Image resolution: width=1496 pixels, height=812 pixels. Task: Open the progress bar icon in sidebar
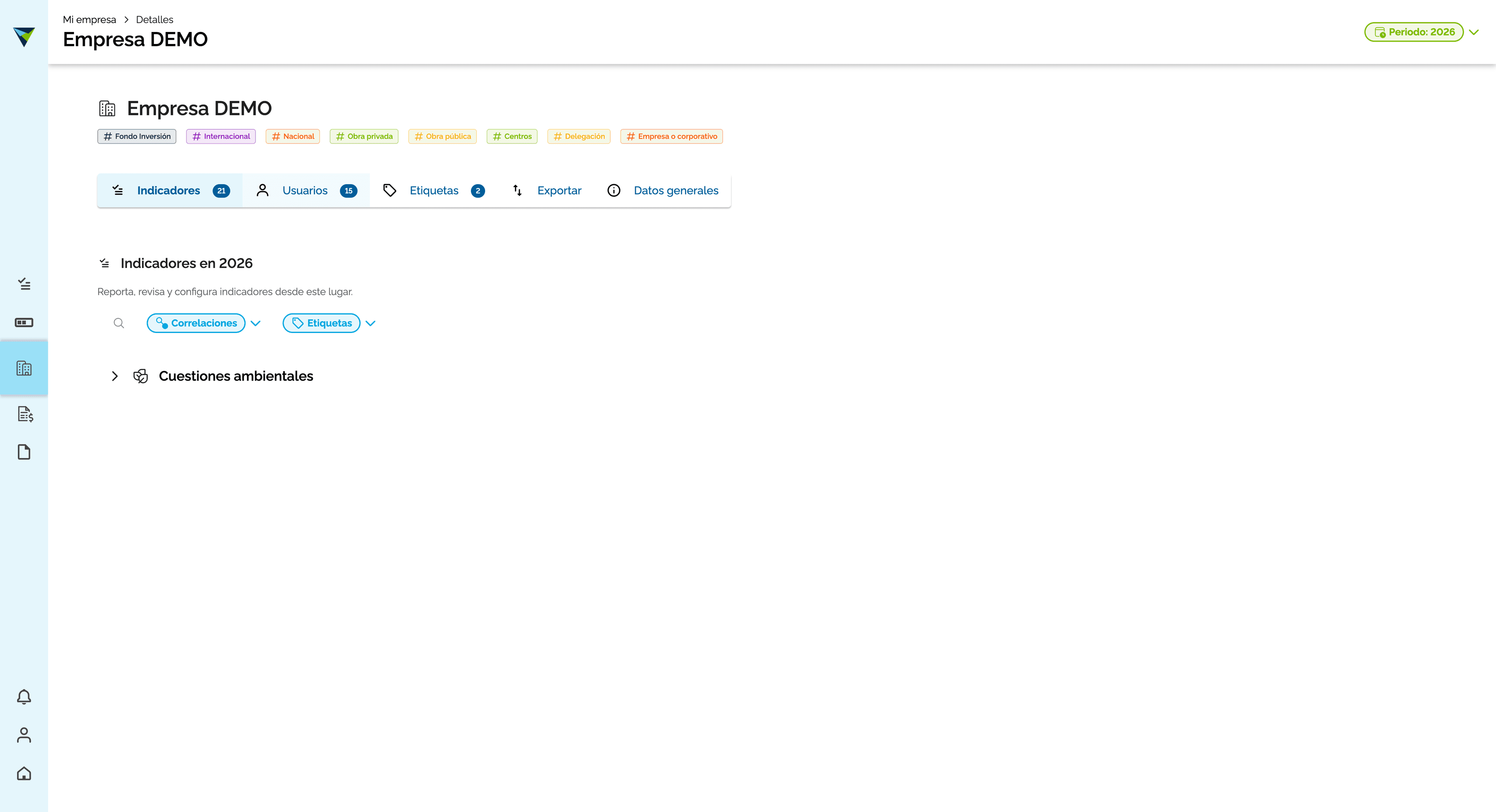coord(24,323)
